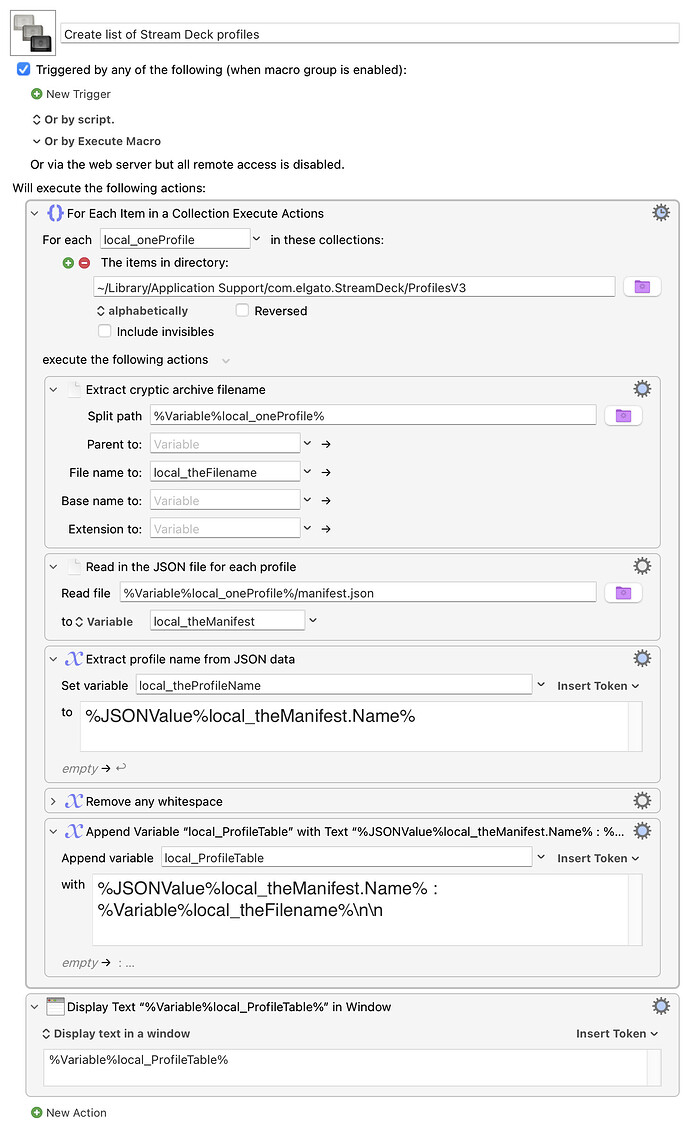The width and height of the screenshot is (690, 1128).
Task: Click the Split path text field
Action: (x=373, y=416)
